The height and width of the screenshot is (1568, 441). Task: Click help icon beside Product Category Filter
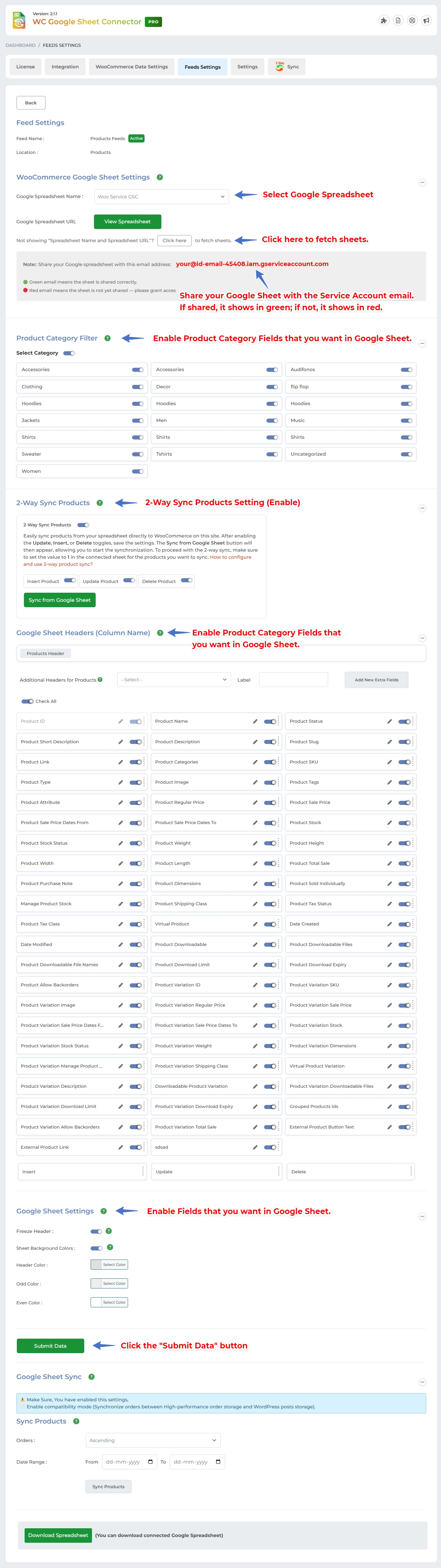107,338
